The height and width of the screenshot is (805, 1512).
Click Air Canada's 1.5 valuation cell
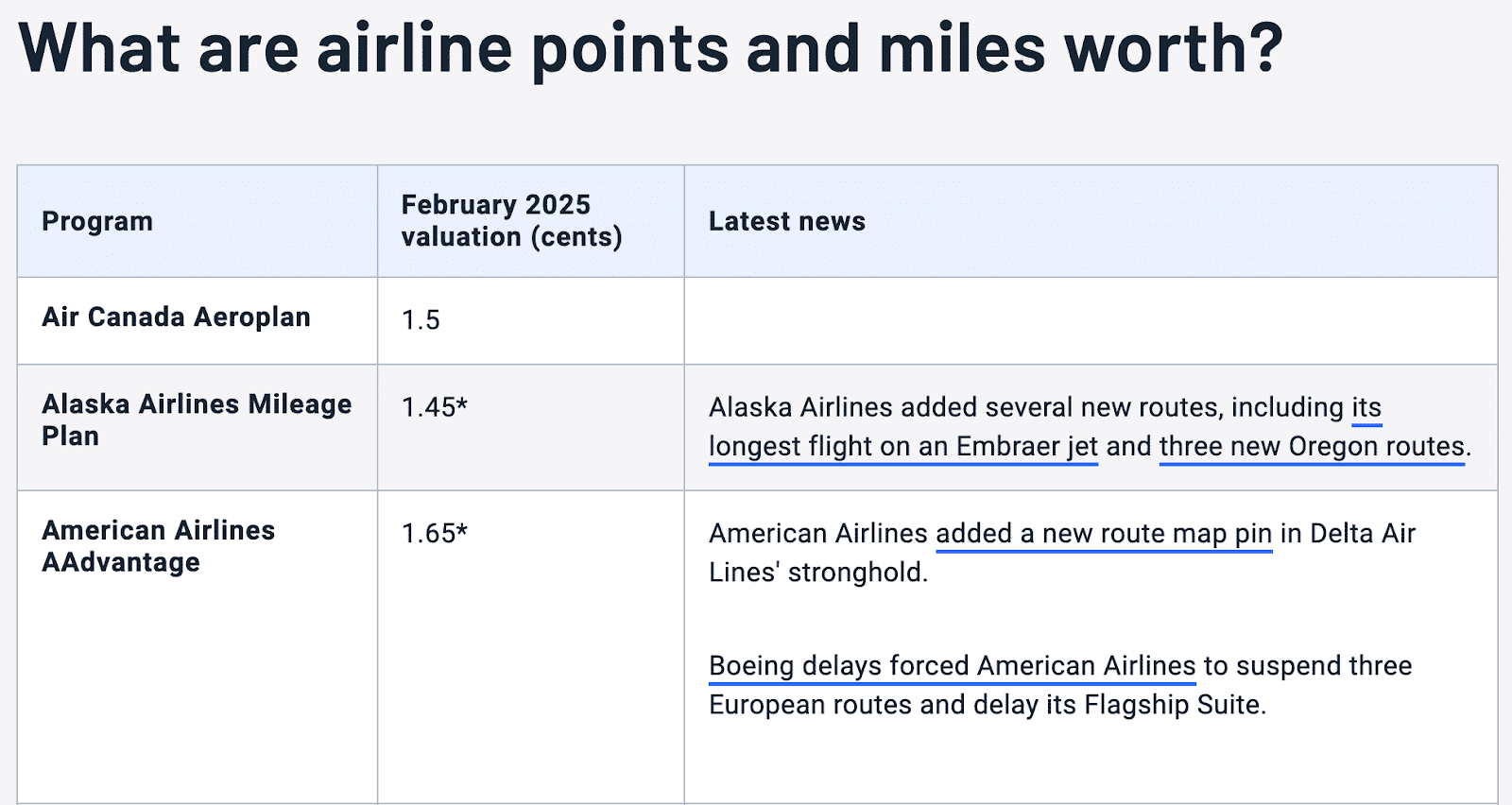click(x=421, y=320)
